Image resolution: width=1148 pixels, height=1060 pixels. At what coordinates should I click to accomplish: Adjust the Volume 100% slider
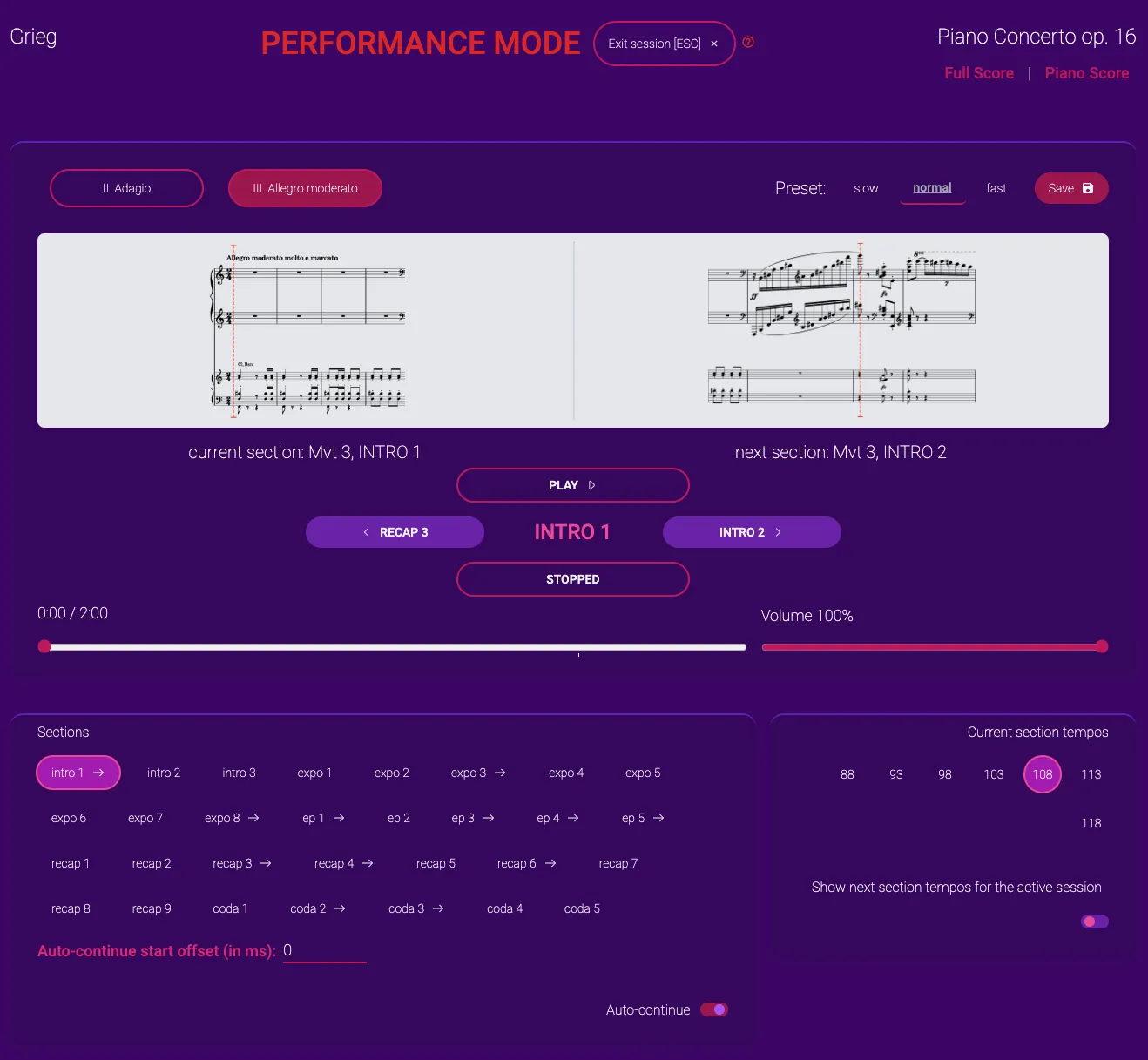click(934, 647)
